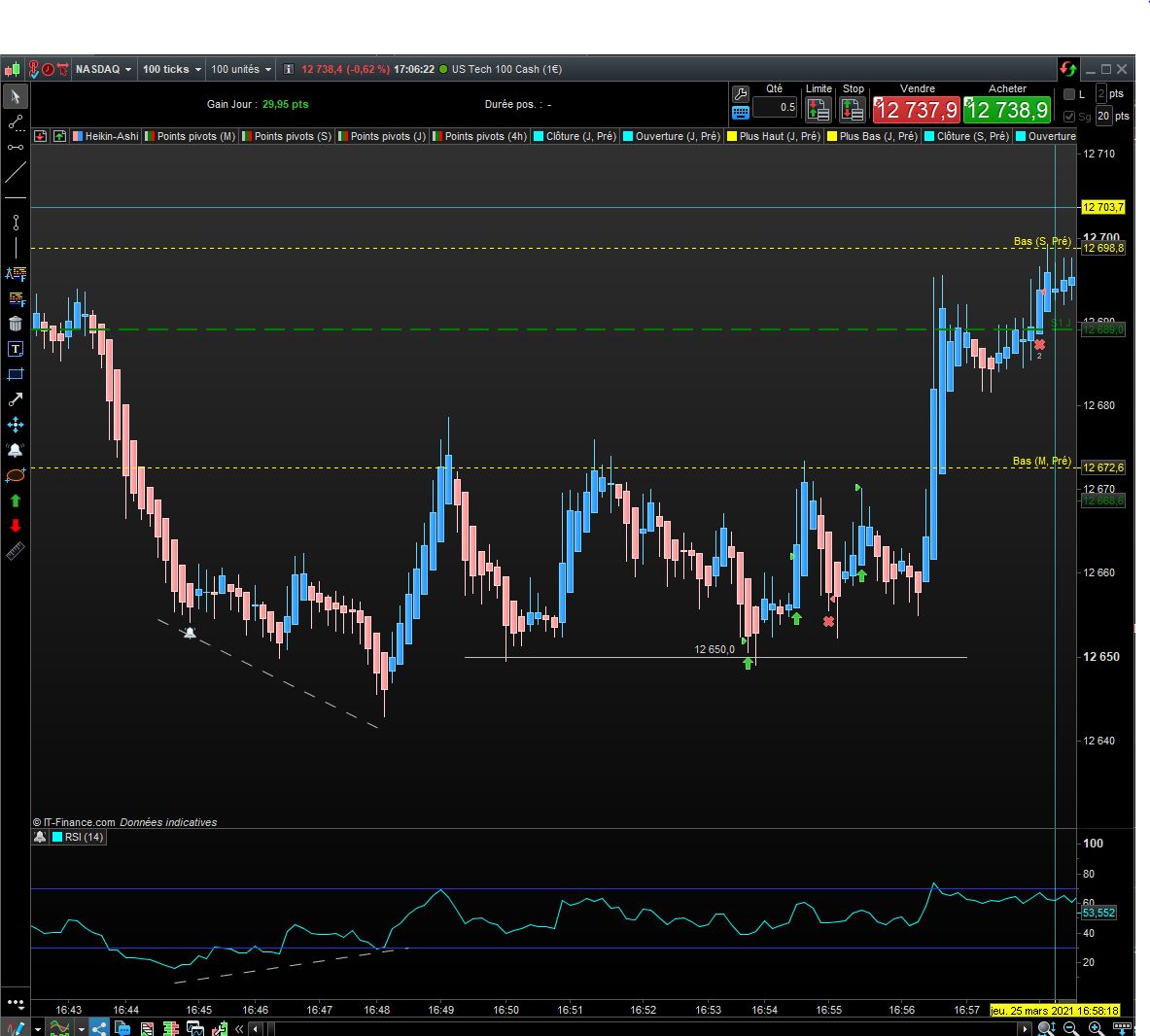Expand the dropdown beside green indicator icon
Screen dimensions: 1150x1036
click(x=82, y=1028)
